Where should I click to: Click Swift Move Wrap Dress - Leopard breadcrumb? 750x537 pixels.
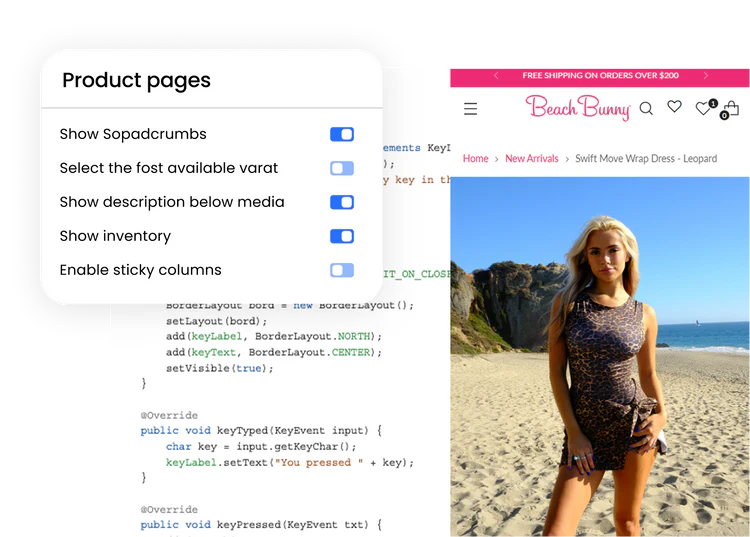646,158
